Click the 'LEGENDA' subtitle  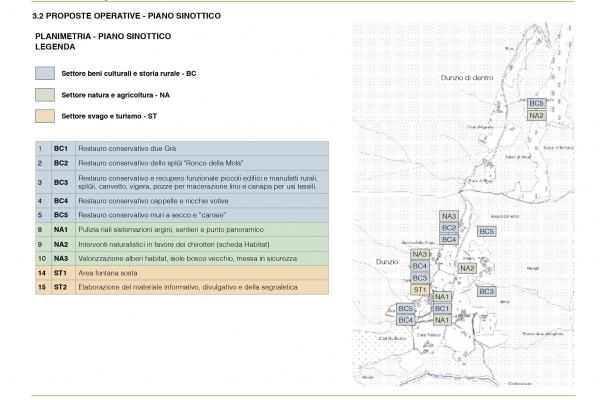click(55, 47)
